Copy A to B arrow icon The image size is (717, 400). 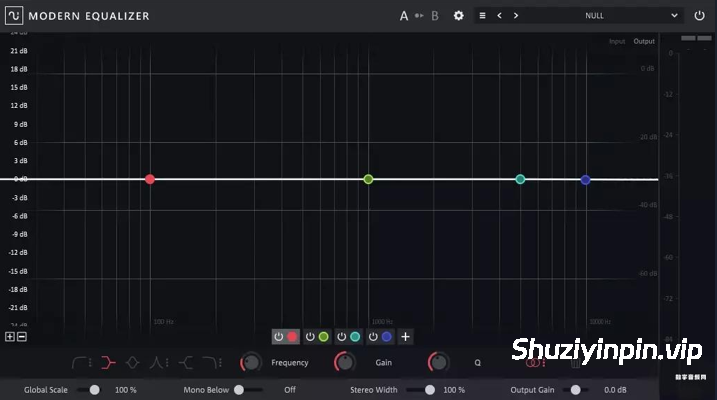coord(419,16)
